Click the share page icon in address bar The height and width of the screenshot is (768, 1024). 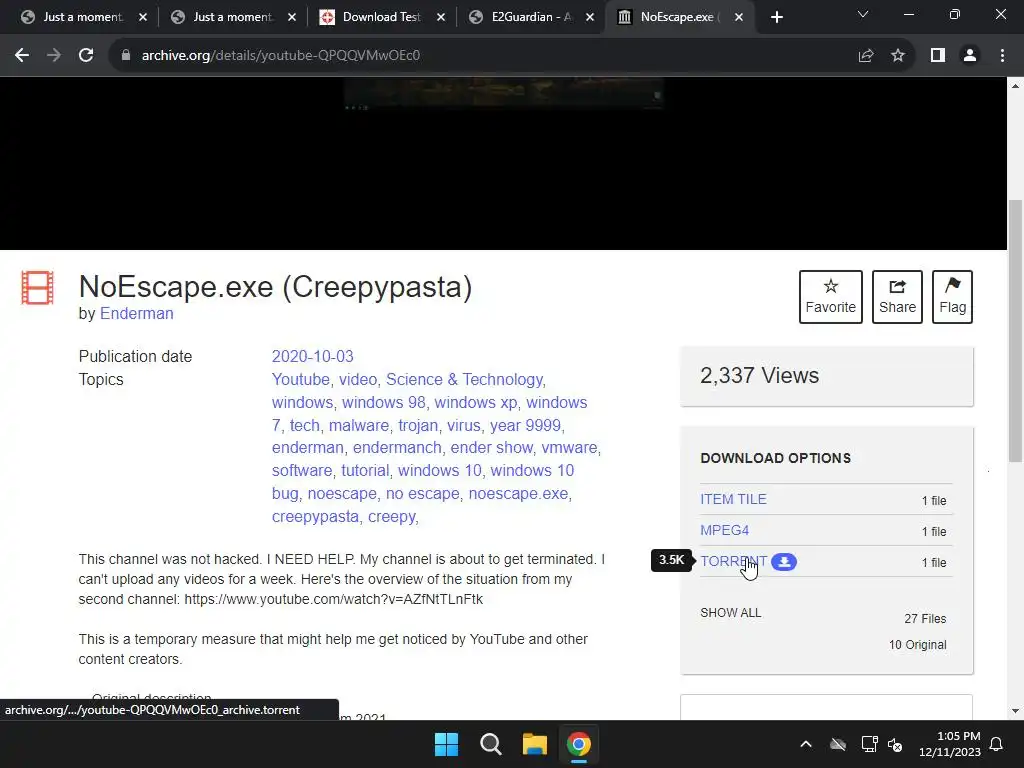pyautogui.click(x=866, y=56)
